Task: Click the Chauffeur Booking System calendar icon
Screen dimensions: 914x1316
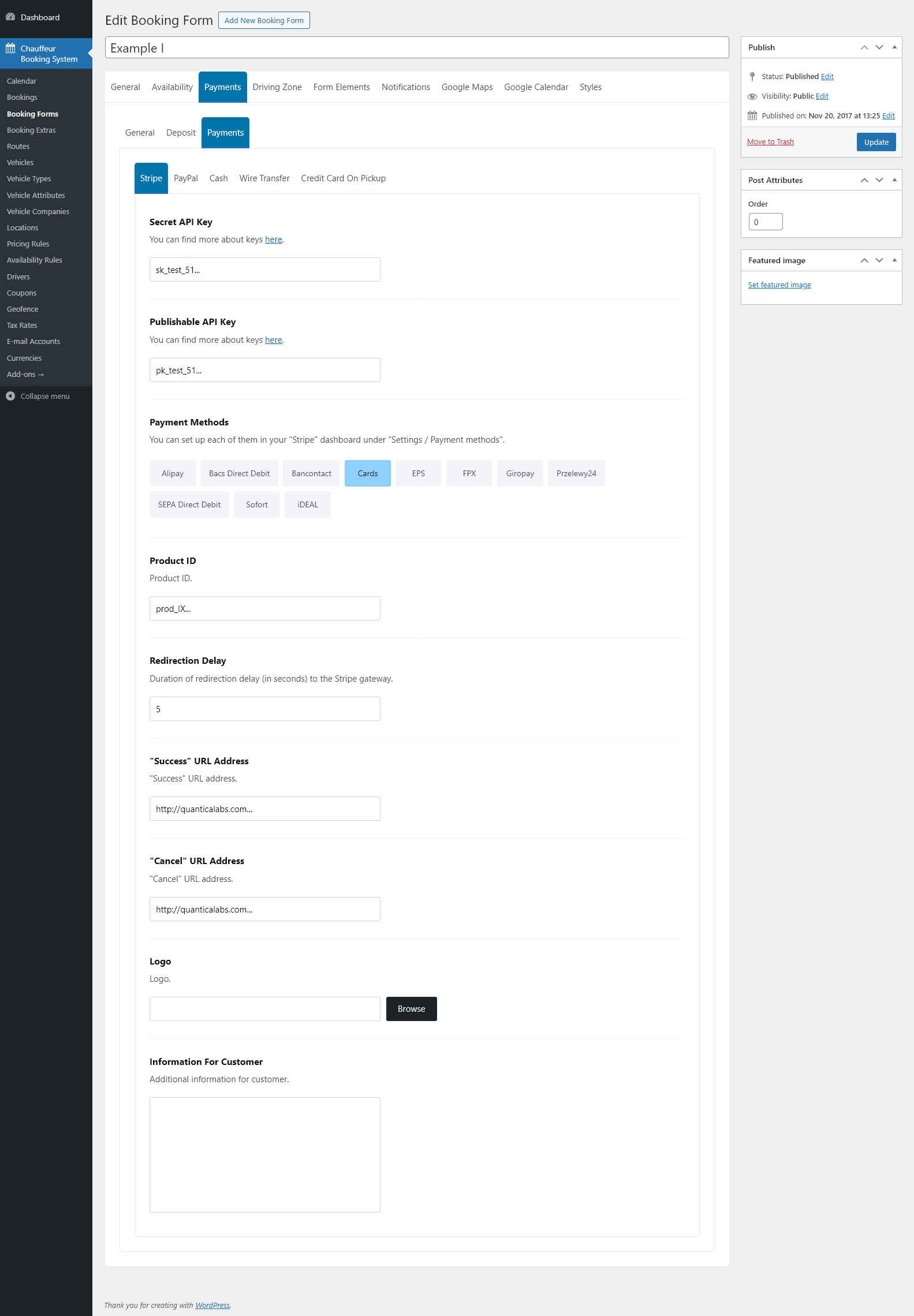Action: tap(10, 48)
